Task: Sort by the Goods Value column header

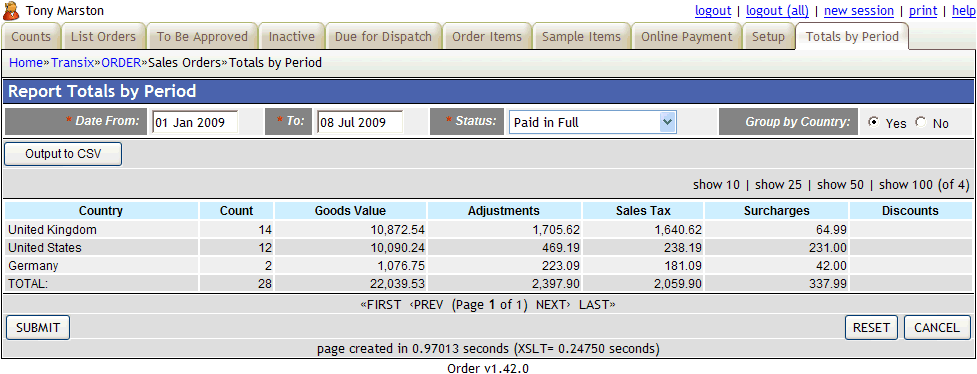Action: (350, 211)
